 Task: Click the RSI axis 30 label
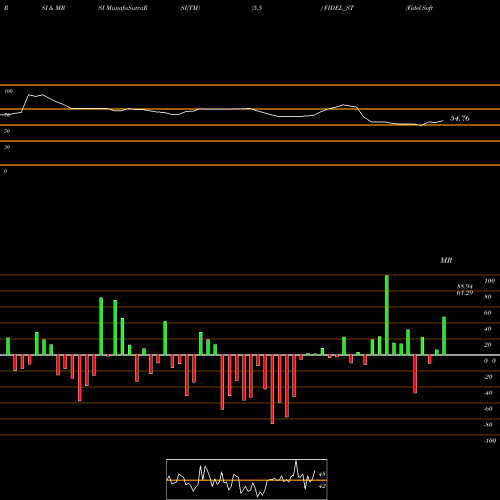tap(7, 147)
